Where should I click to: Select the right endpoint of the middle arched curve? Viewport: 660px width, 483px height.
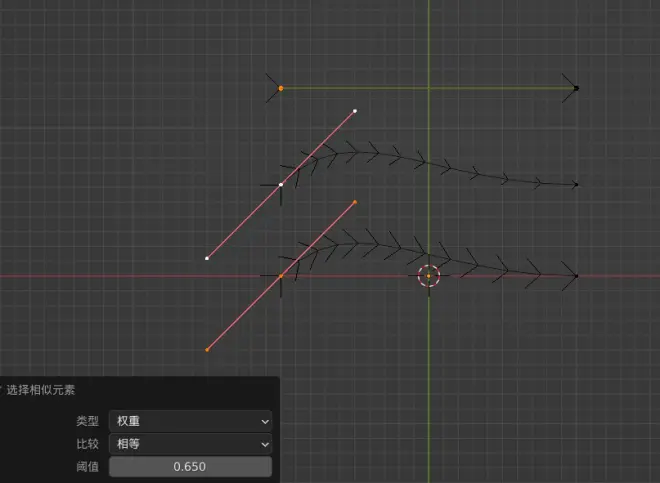point(576,184)
